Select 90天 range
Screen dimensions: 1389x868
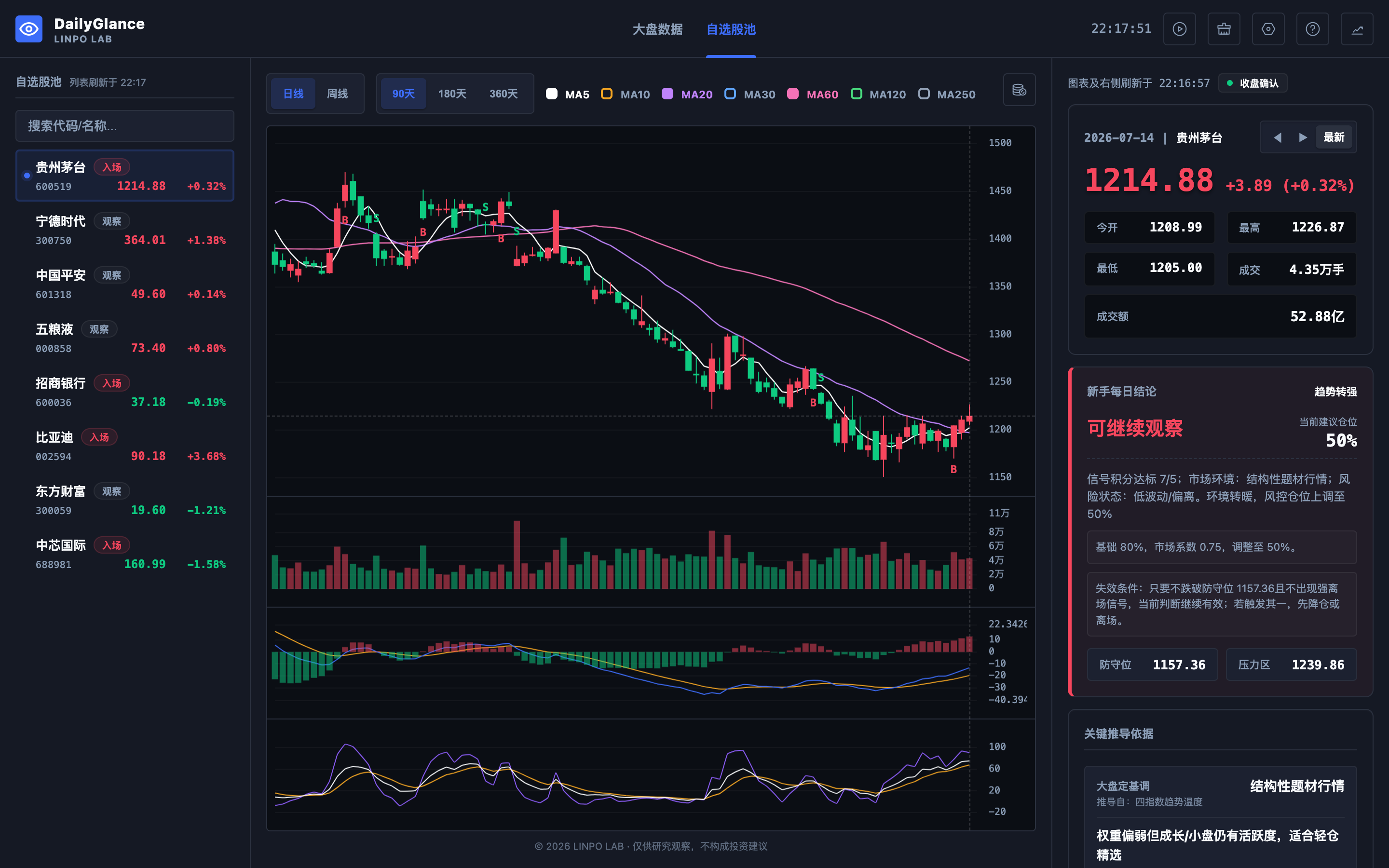click(x=404, y=94)
